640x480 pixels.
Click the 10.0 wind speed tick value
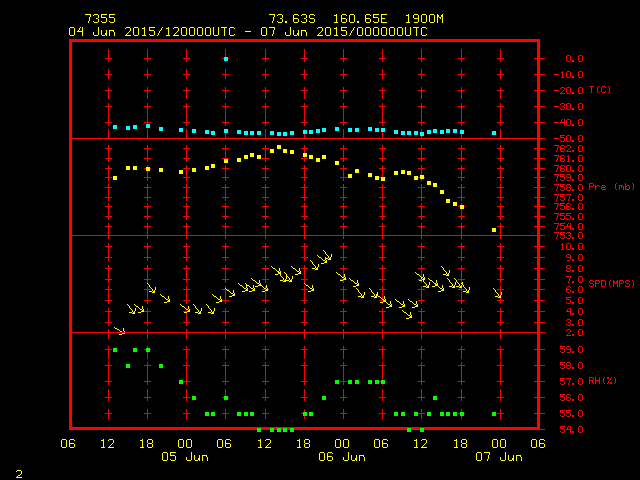coord(571,247)
